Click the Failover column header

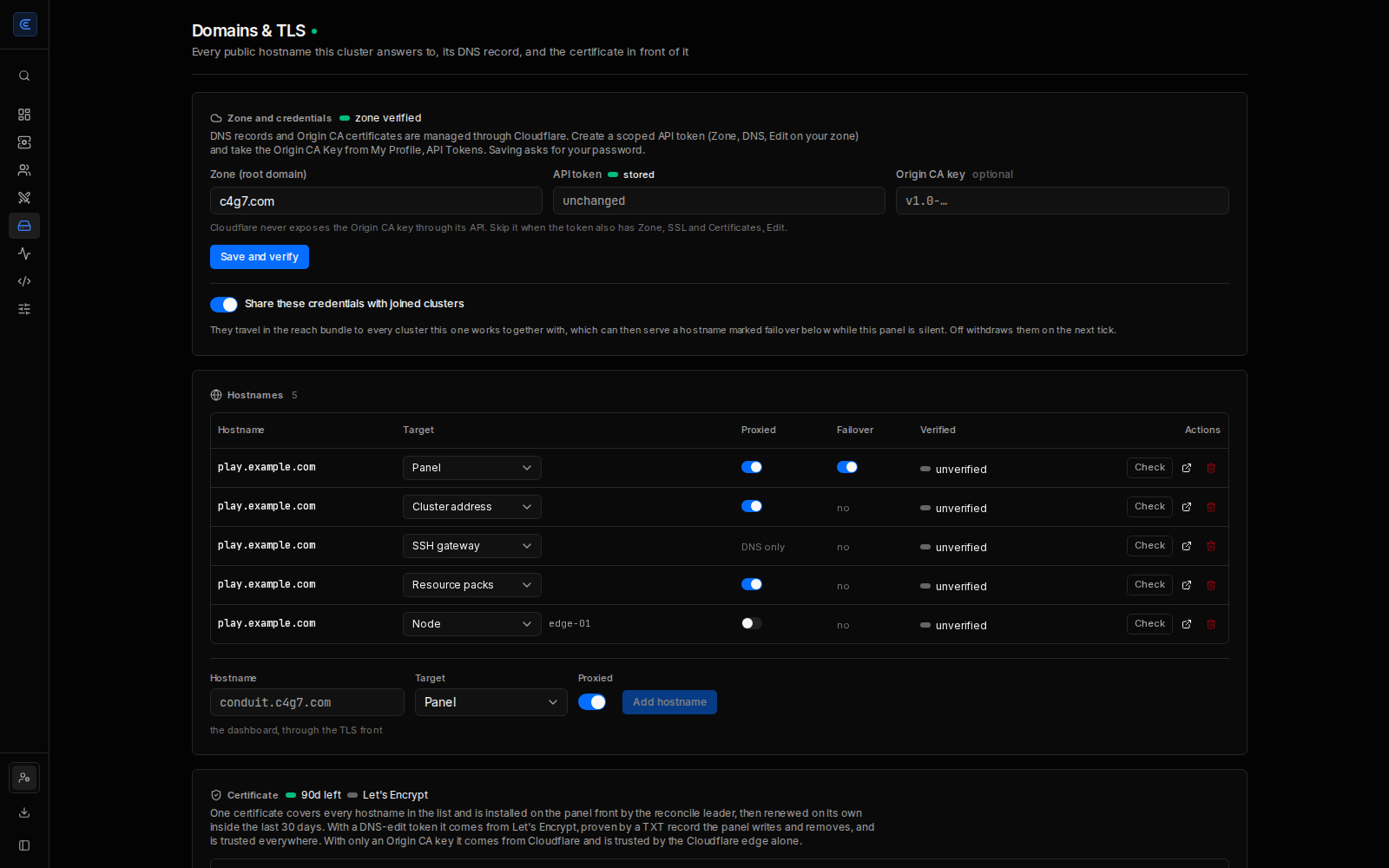click(x=855, y=430)
